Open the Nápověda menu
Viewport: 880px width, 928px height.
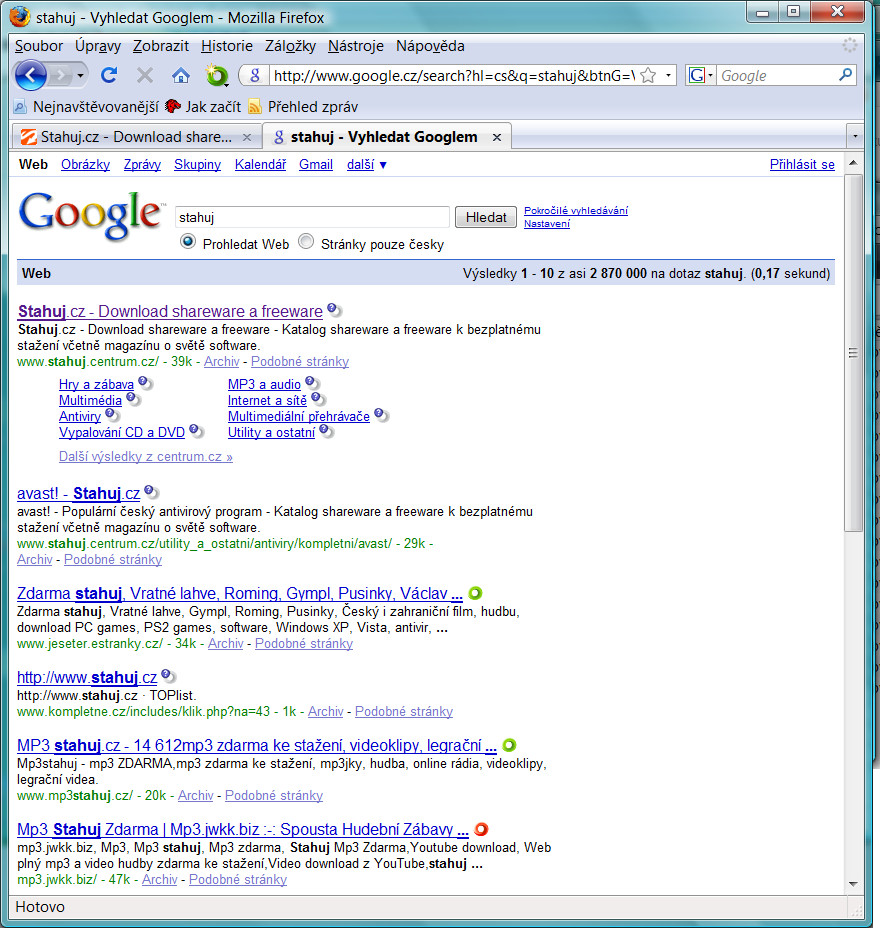430,46
